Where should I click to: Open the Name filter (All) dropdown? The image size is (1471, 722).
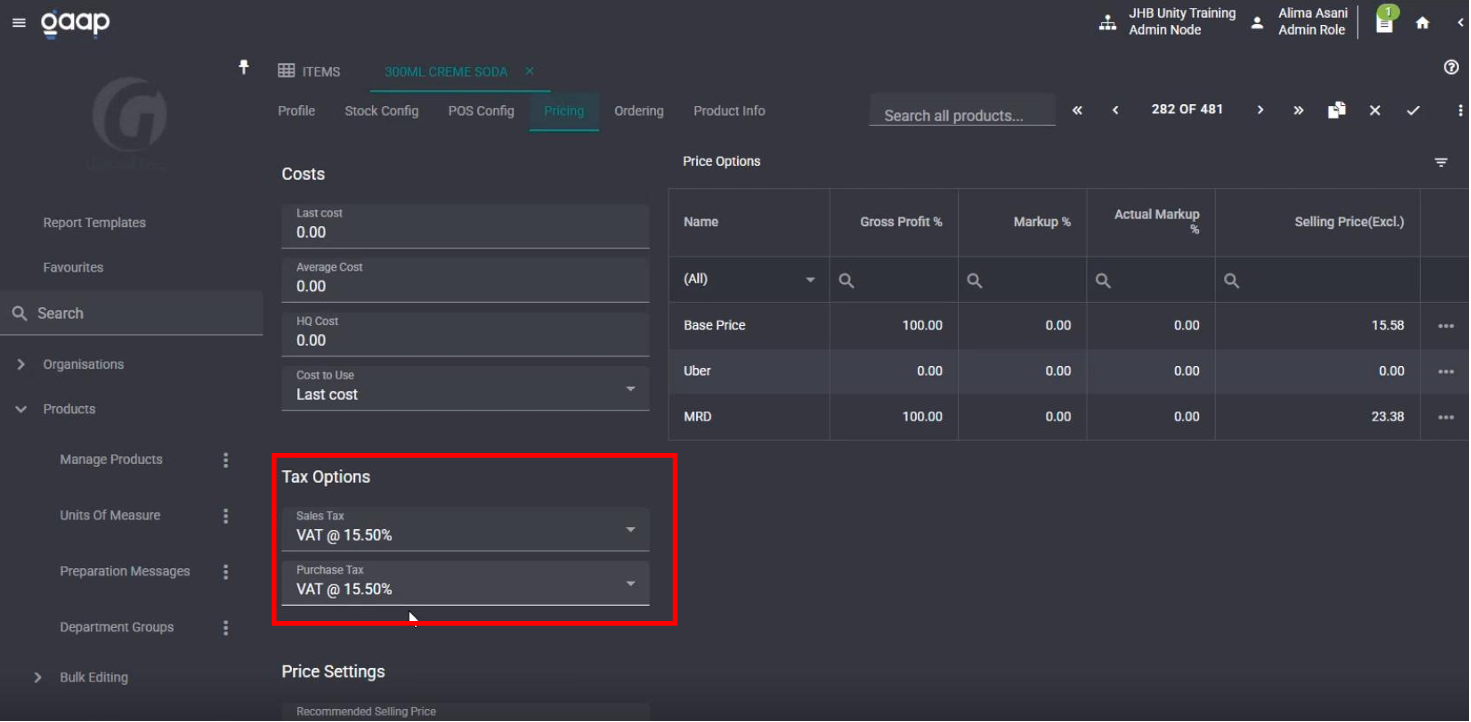pyautogui.click(x=749, y=280)
